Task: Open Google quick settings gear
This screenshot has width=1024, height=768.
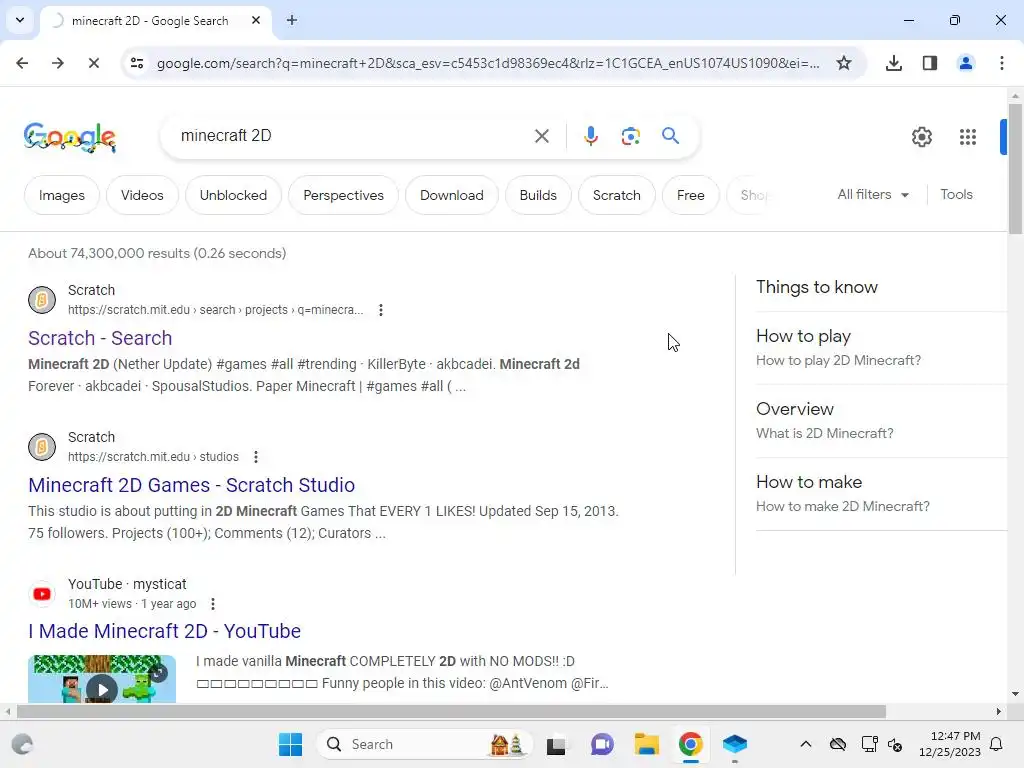Action: pos(921,137)
